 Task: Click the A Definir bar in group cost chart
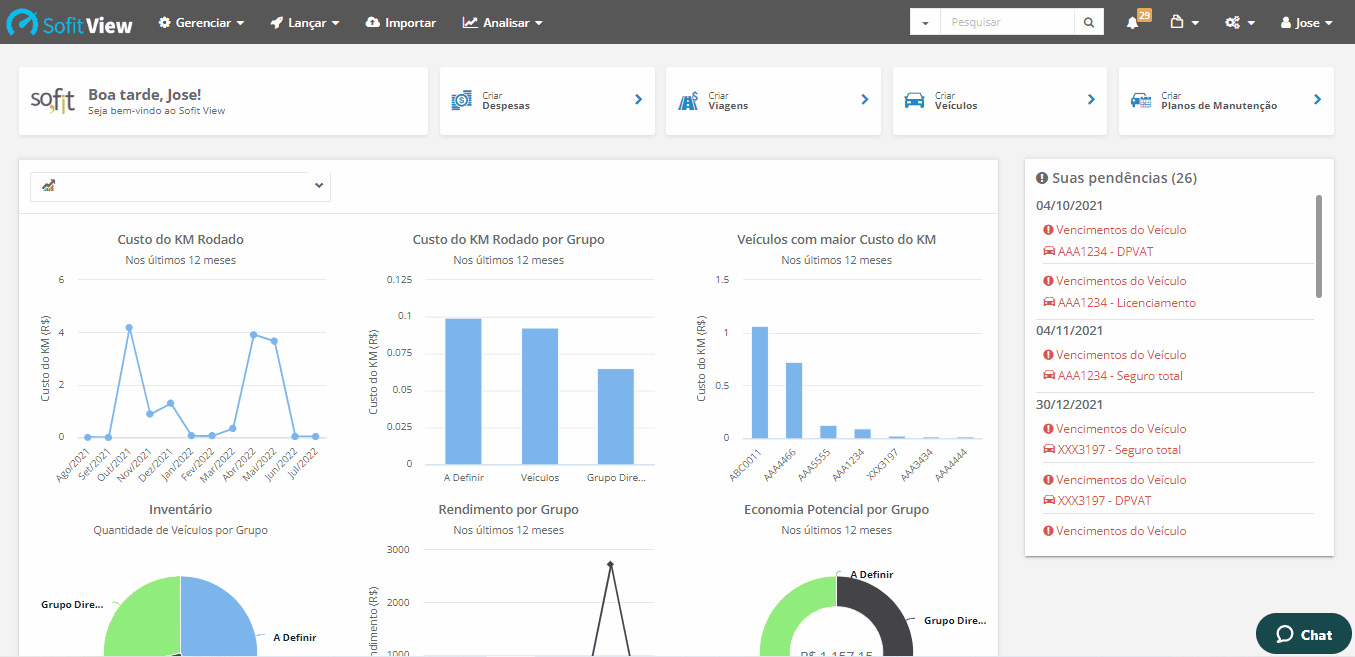[463, 391]
